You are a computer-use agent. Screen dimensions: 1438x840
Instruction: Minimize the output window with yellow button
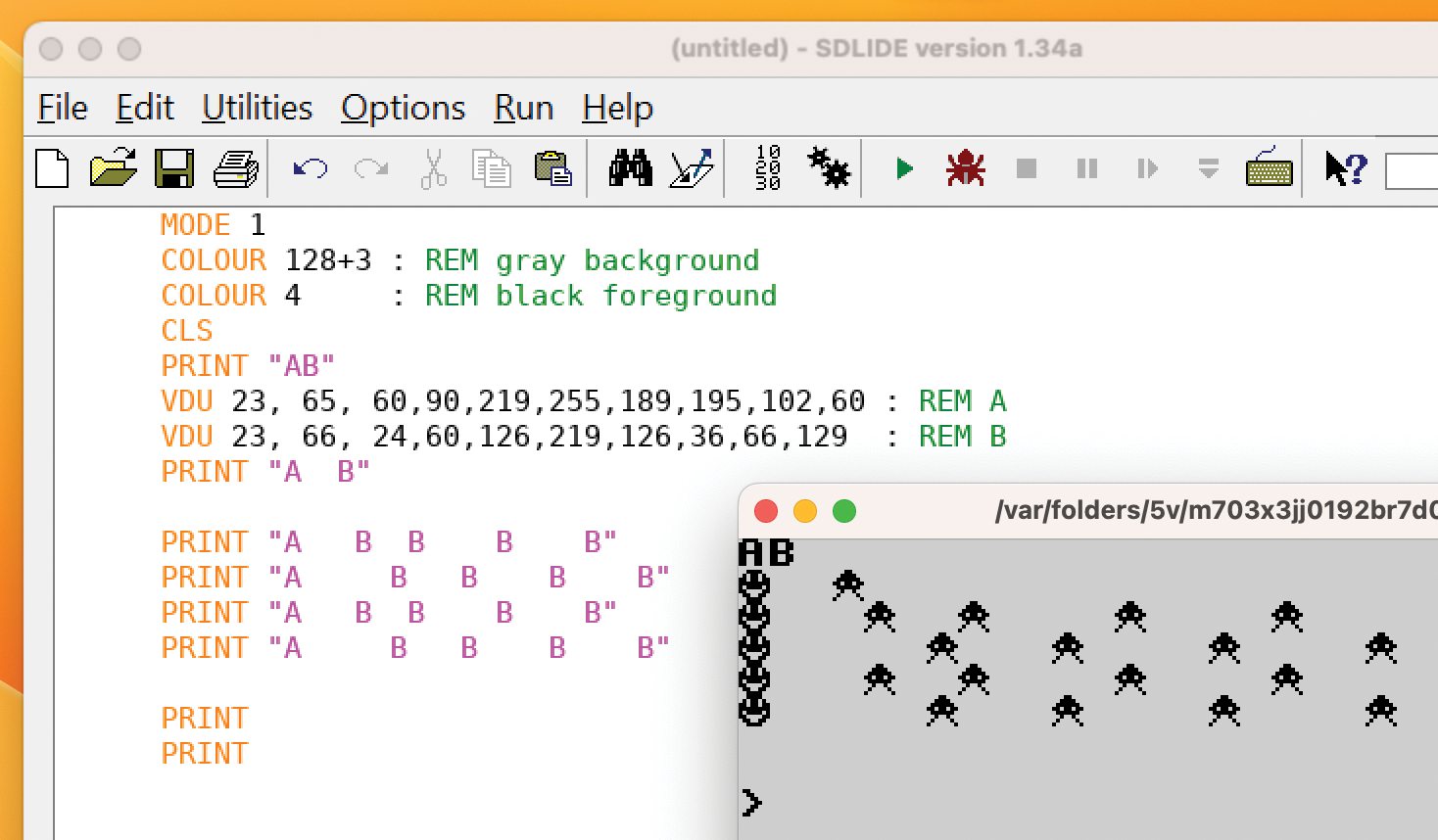805,511
